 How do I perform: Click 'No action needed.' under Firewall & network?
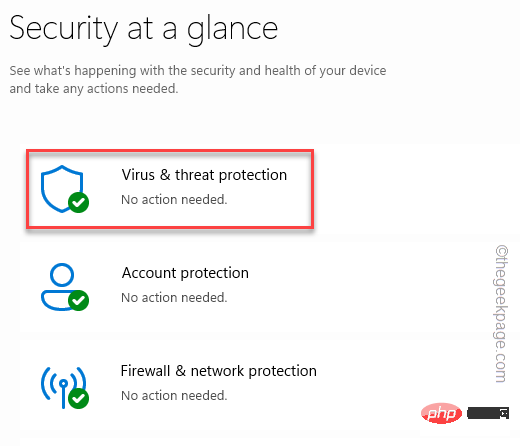coord(174,396)
